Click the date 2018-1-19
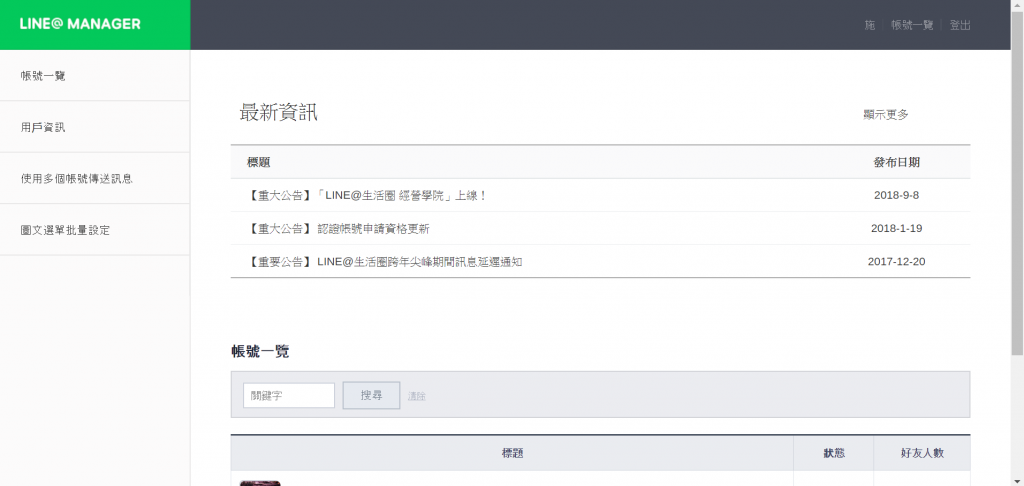The image size is (1024, 486). [896, 229]
